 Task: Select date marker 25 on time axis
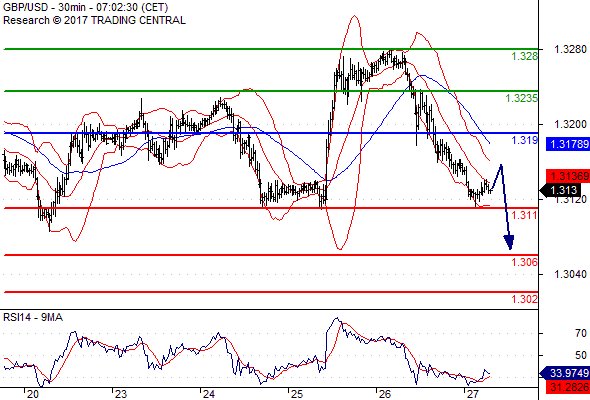(x=297, y=394)
